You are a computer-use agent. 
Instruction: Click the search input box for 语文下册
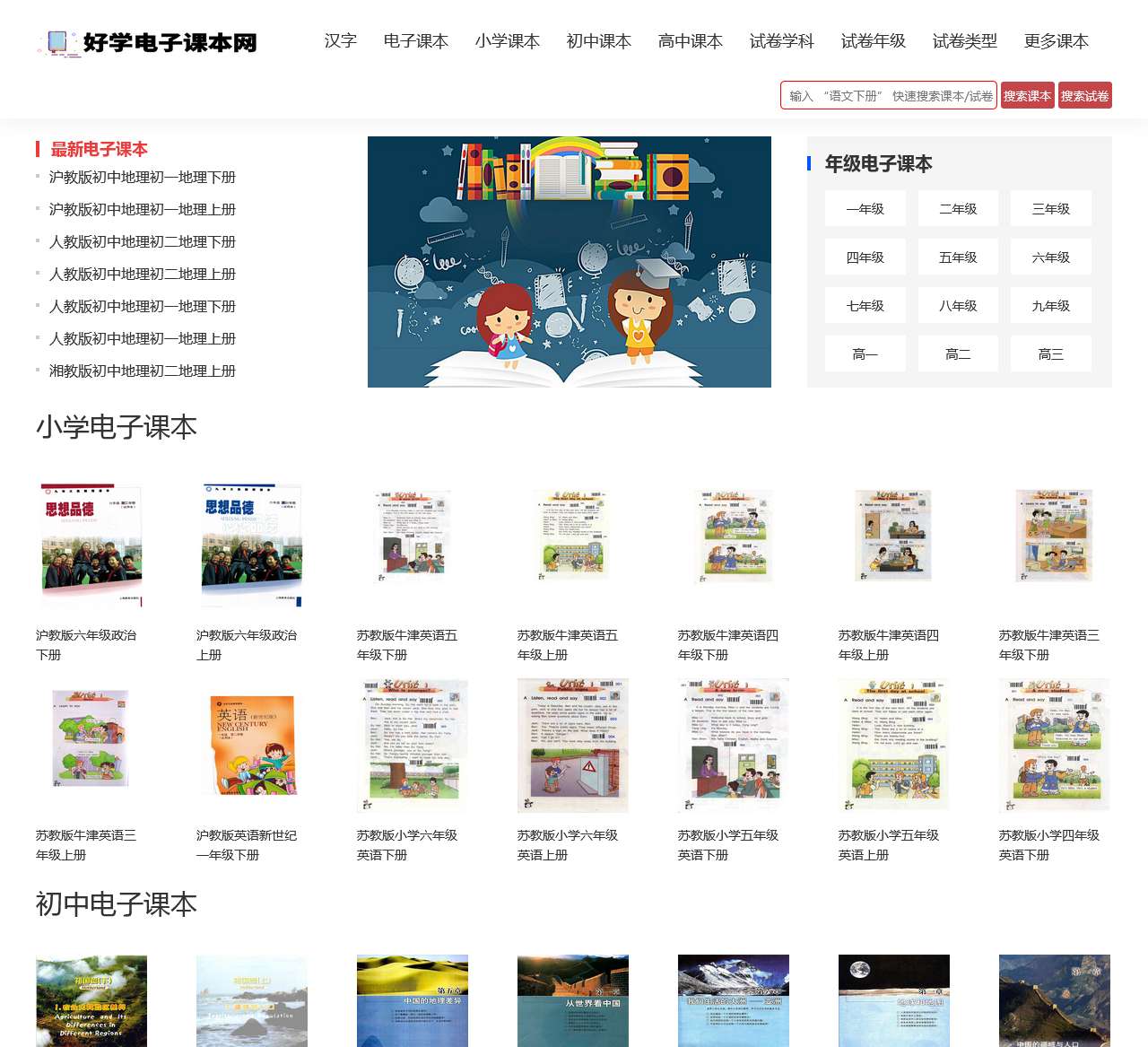pos(888,95)
